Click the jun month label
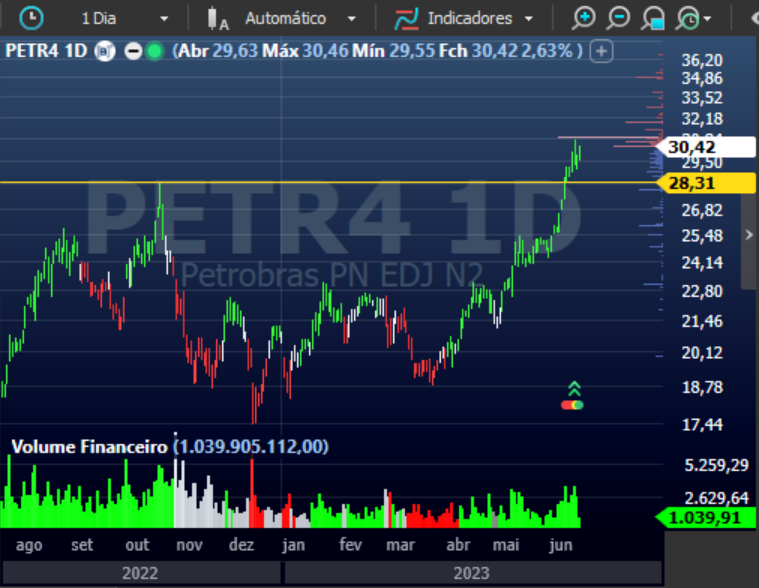 point(561,545)
